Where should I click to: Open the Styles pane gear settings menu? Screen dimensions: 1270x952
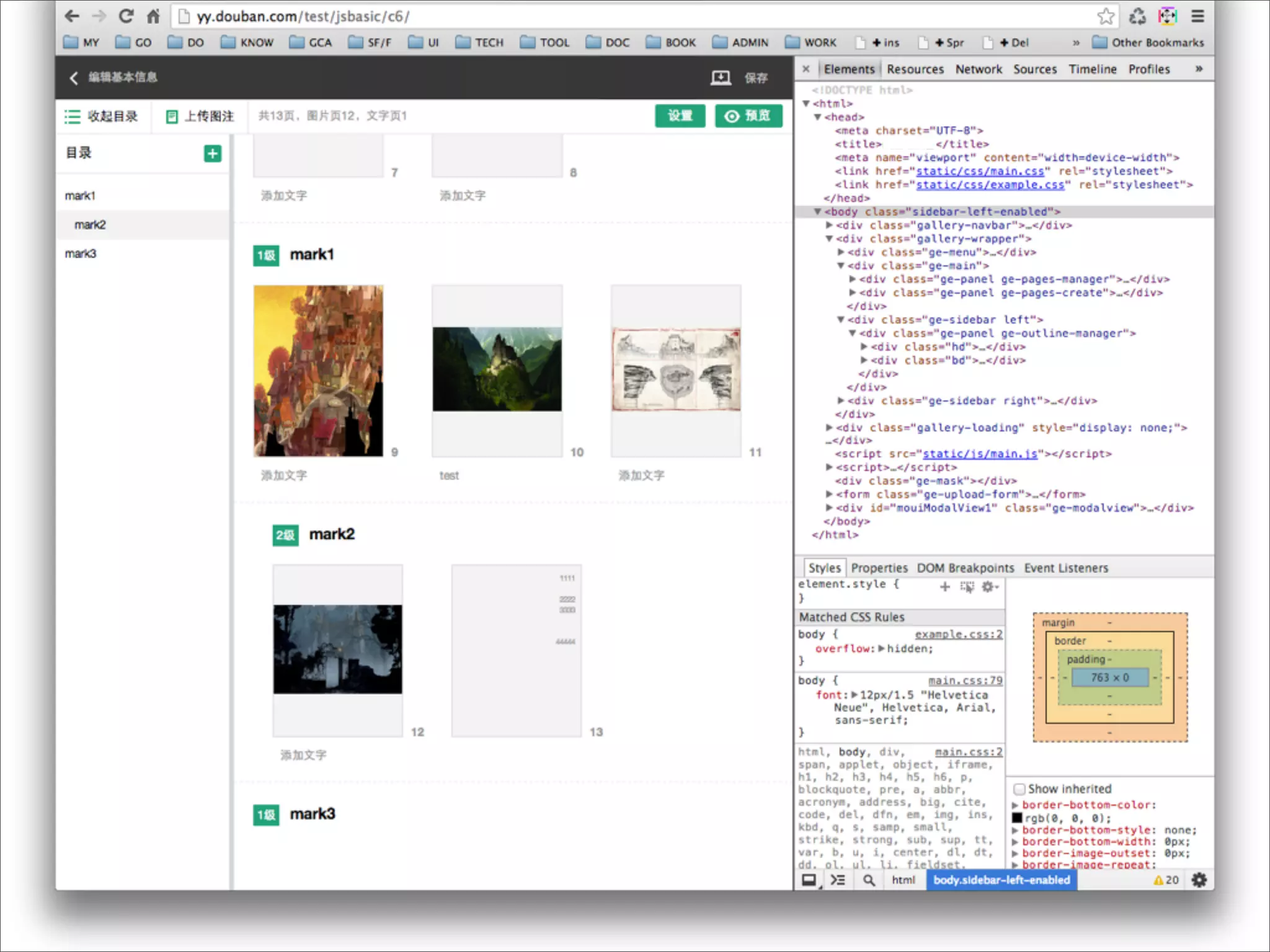[989, 586]
